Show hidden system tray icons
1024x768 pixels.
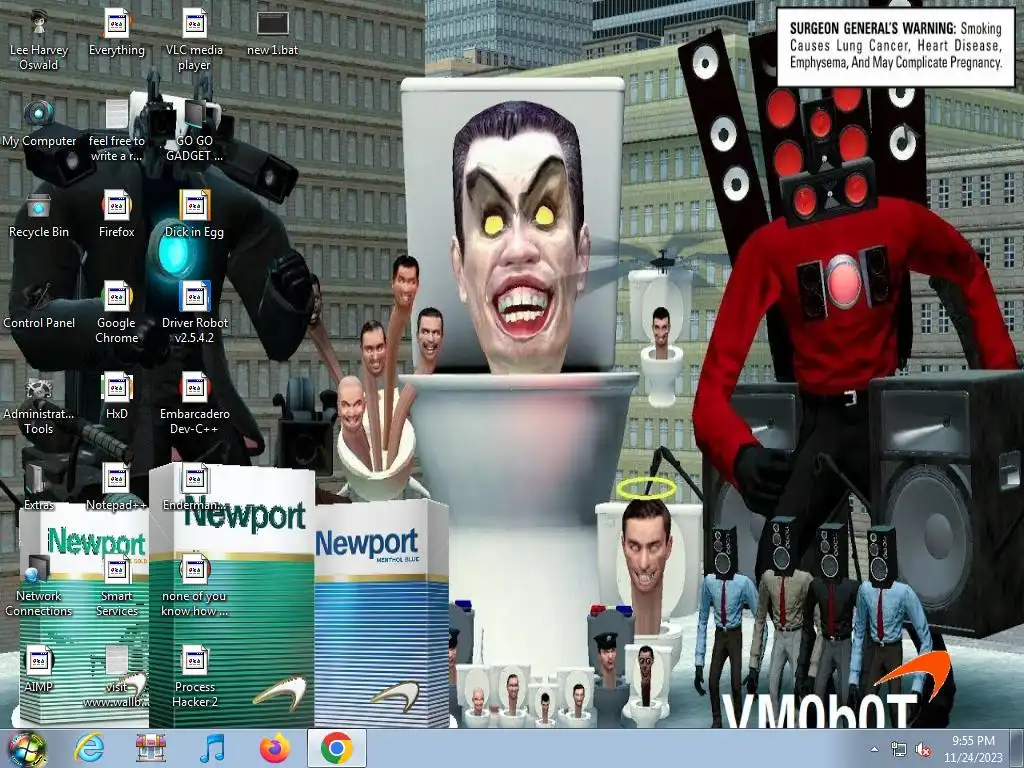(x=874, y=749)
